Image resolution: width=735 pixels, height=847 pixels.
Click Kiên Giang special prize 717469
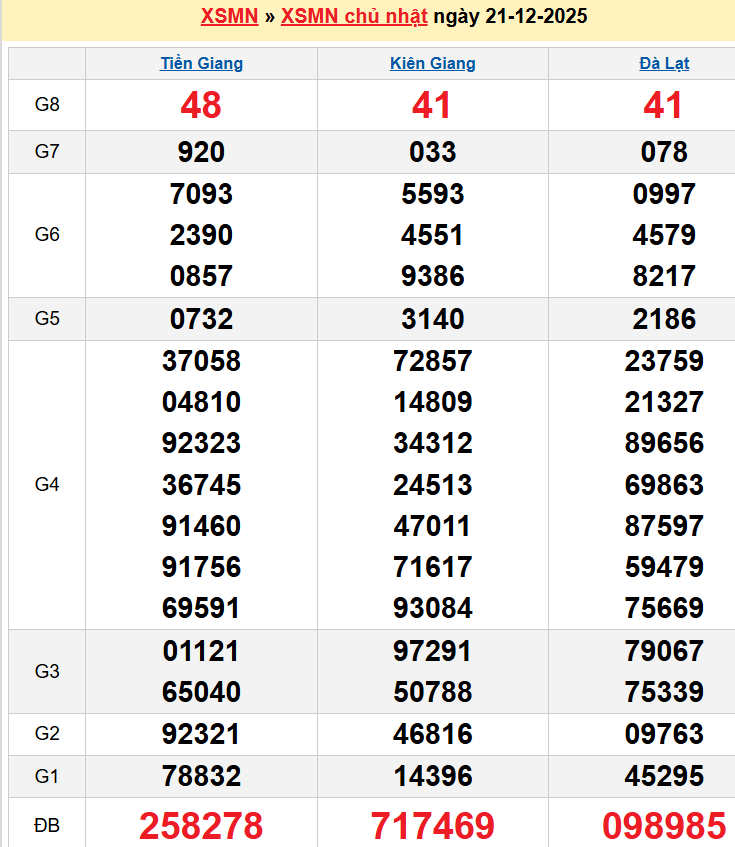[432, 825]
